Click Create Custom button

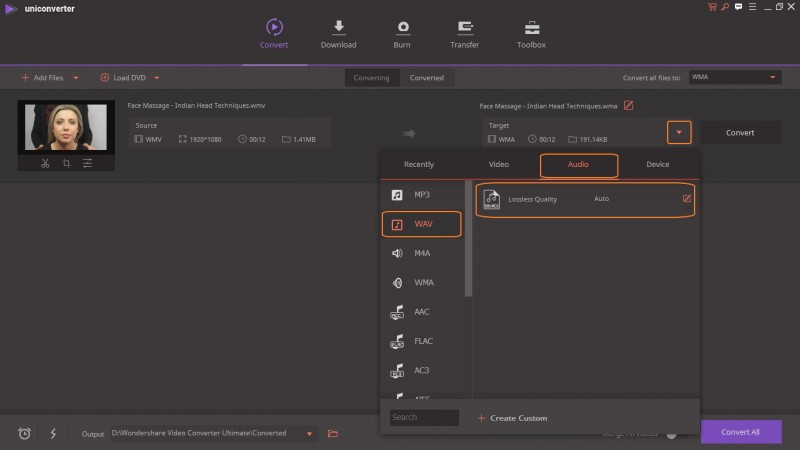coord(512,418)
